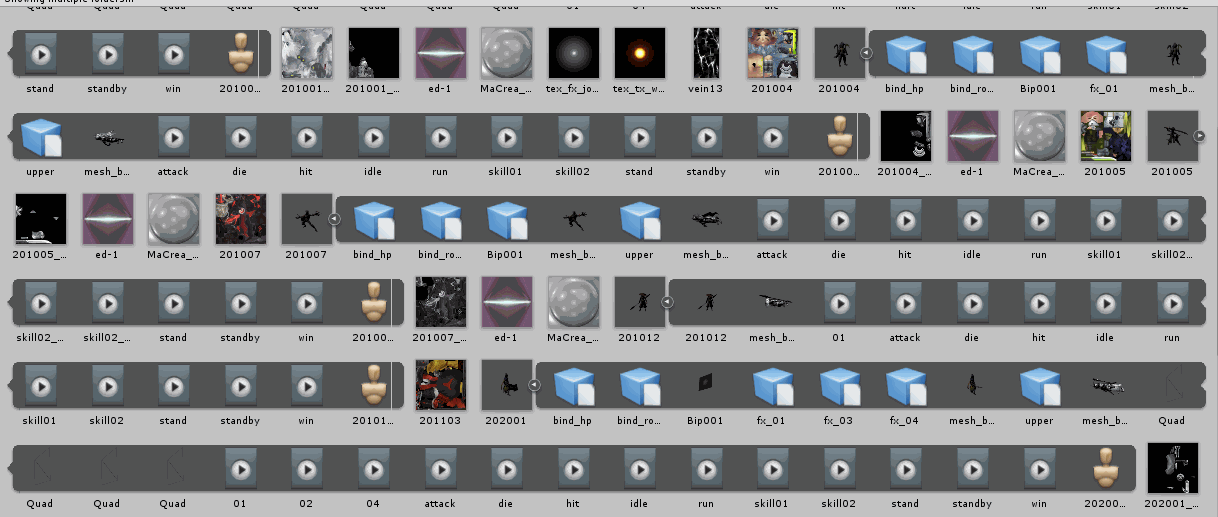The width and height of the screenshot is (1218, 517).
Task: Select the 201103 texture thumbnail
Action: tap(440, 385)
